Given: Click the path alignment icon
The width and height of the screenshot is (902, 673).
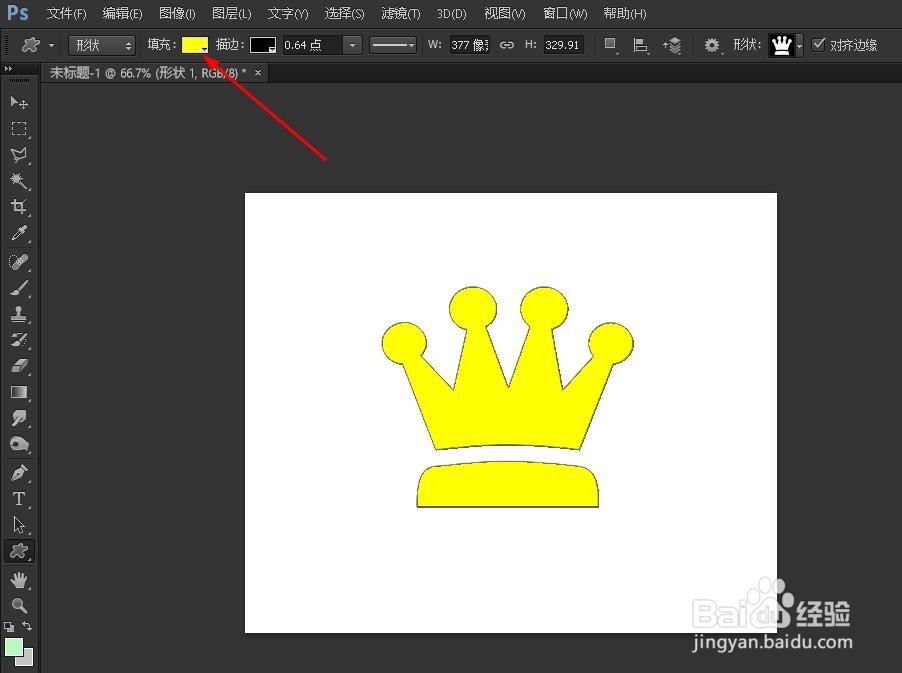Looking at the screenshot, I should pos(640,45).
